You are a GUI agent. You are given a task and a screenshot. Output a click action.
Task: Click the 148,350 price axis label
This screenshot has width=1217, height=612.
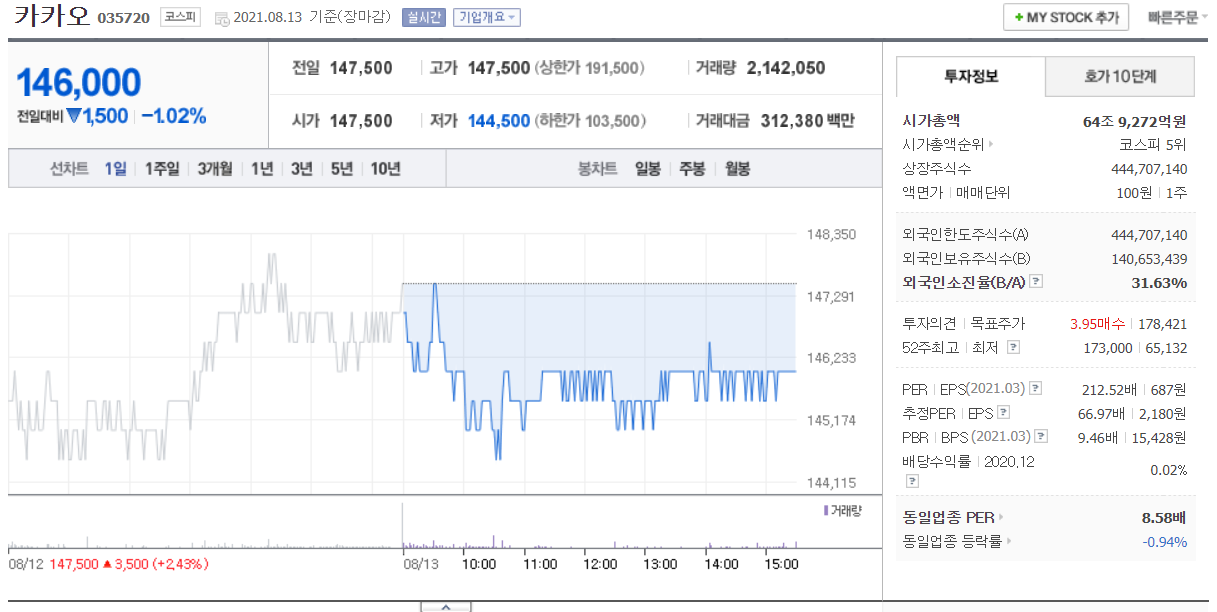(x=831, y=235)
